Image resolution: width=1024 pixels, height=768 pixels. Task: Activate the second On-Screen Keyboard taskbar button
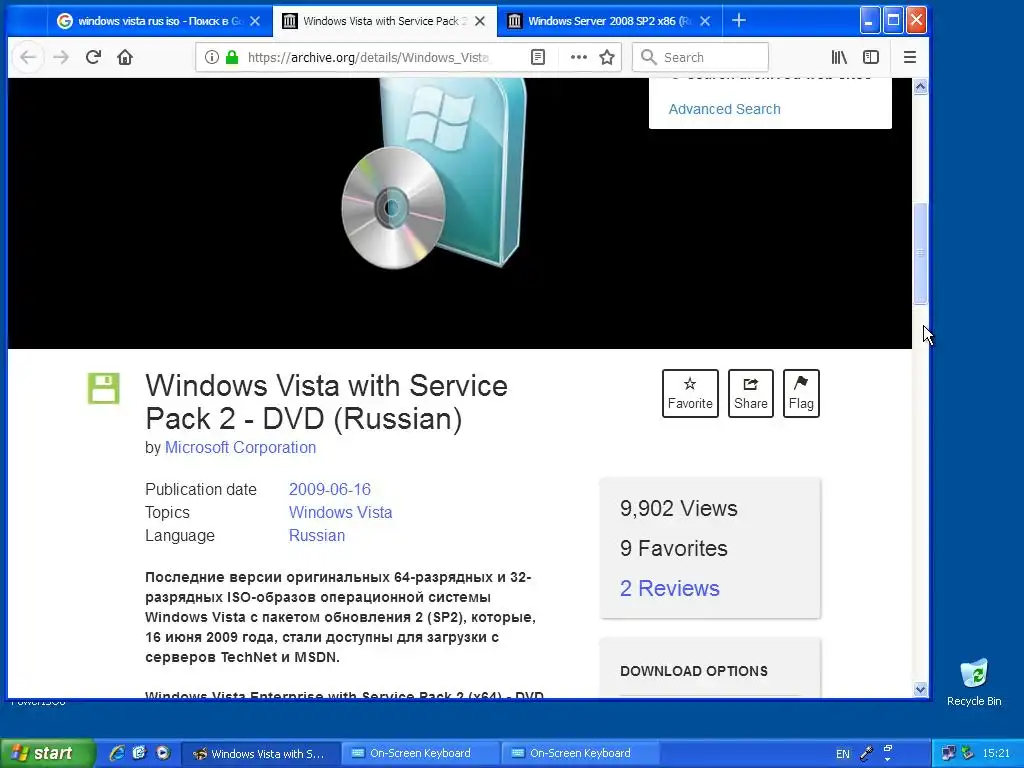pos(580,754)
